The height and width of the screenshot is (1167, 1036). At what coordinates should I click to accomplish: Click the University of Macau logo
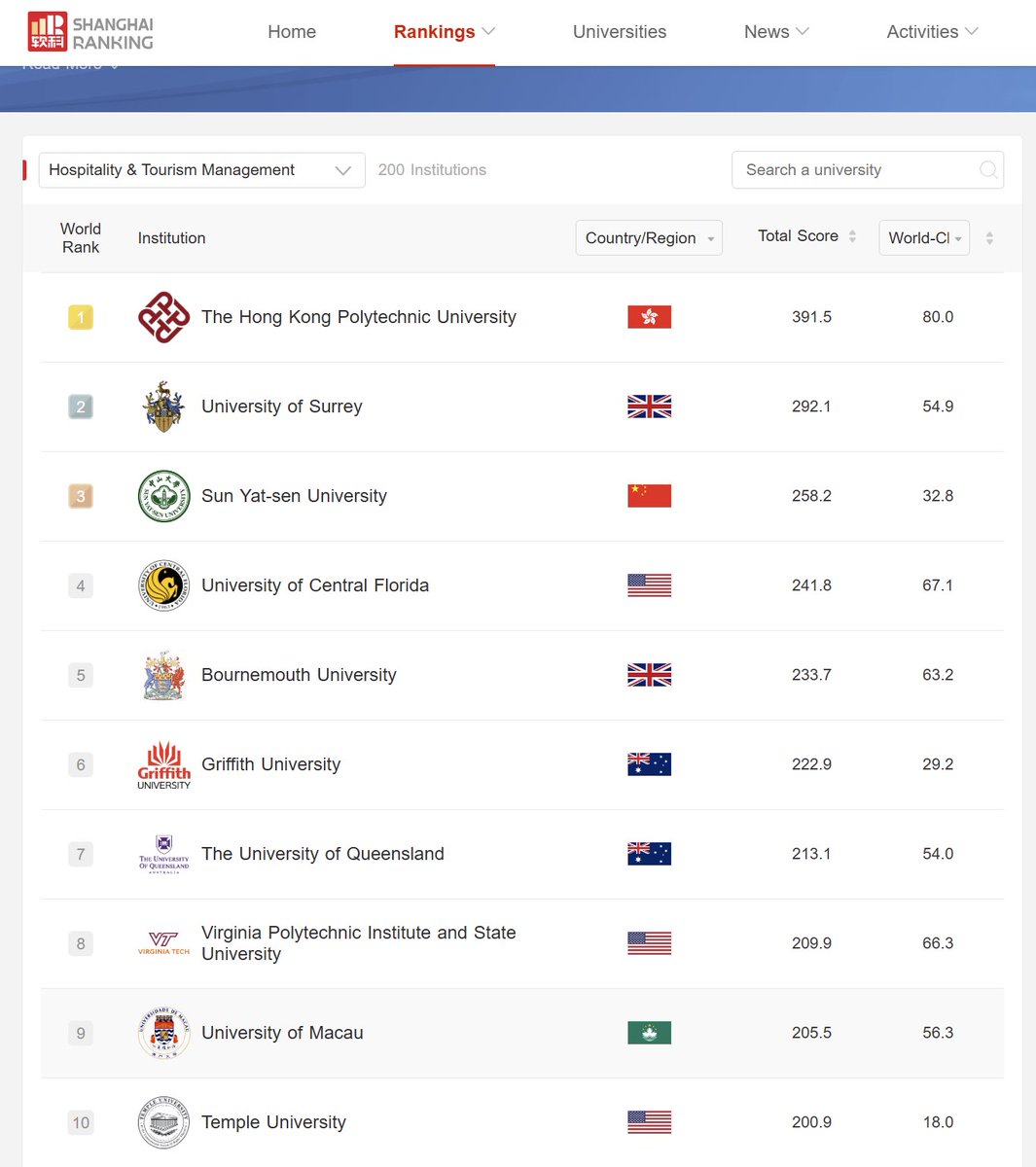[x=163, y=1033]
